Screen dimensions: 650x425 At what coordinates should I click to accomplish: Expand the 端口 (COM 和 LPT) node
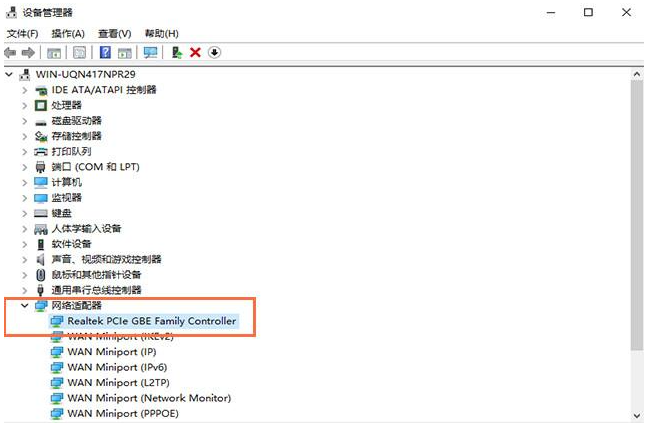click(25, 167)
